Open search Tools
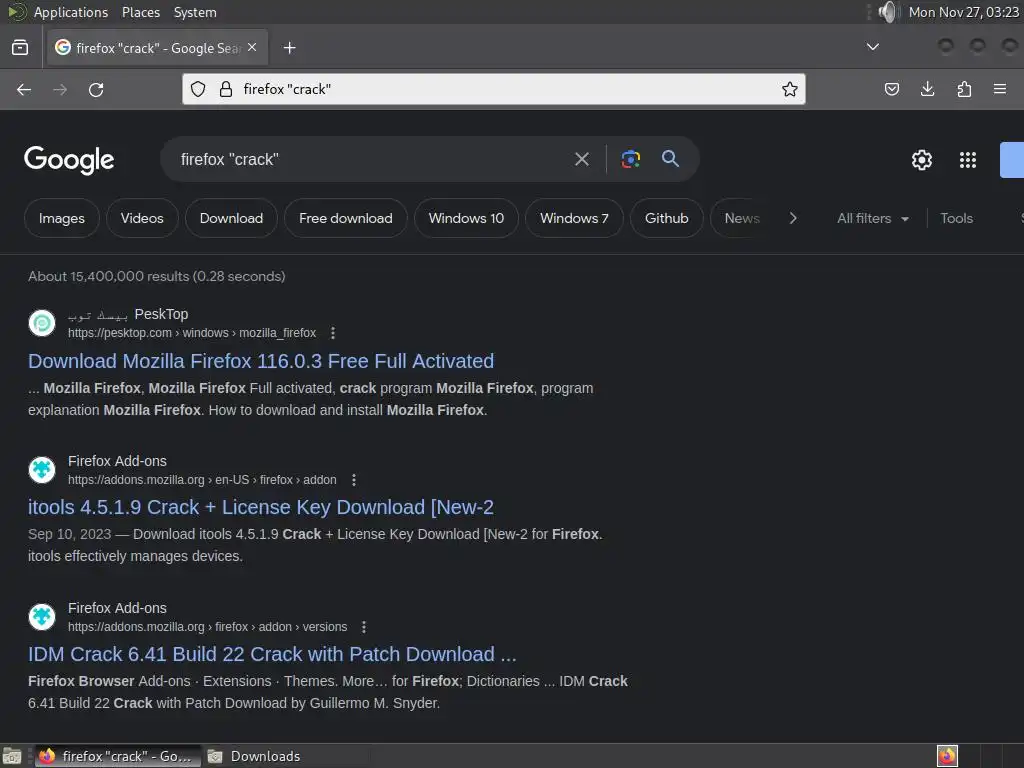The height and width of the screenshot is (768, 1024). (x=956, y=218)
